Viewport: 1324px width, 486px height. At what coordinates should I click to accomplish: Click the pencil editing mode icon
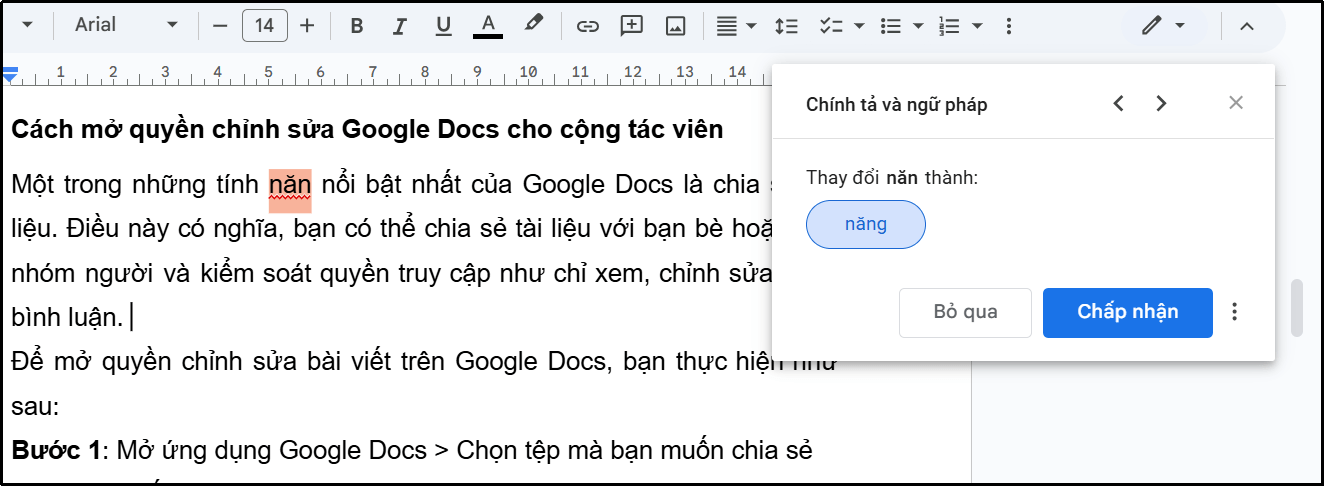[x=1153, y=26]
